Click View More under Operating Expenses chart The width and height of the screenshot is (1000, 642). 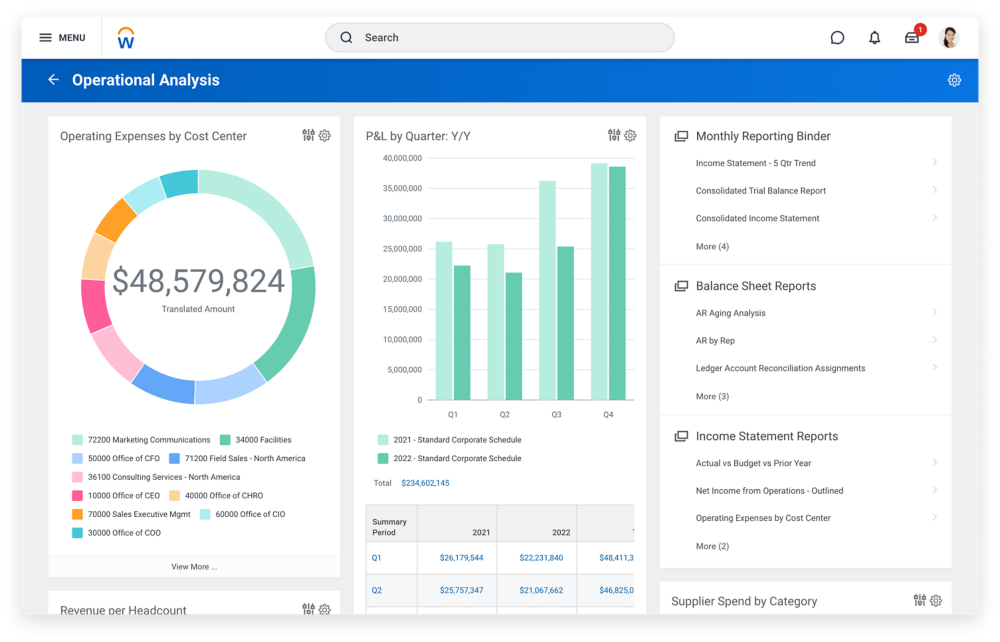click(x=196, y=566)
